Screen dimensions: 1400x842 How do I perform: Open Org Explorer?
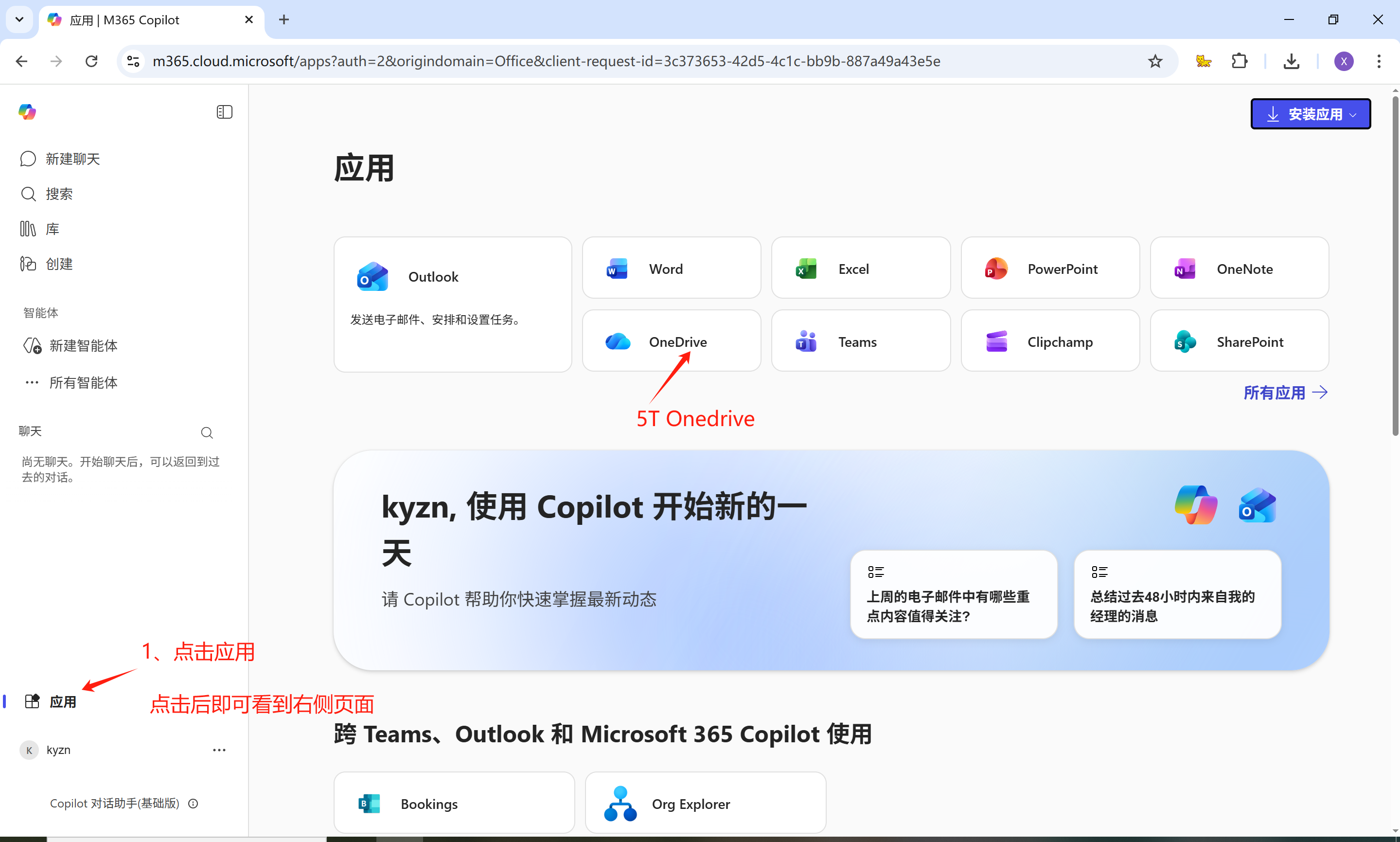705,802
